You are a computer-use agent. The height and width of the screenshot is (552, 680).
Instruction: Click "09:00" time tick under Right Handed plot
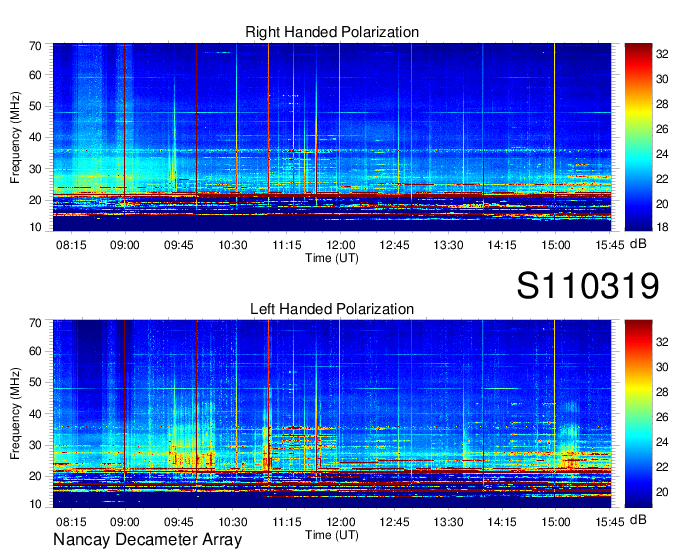click(125, 245)
